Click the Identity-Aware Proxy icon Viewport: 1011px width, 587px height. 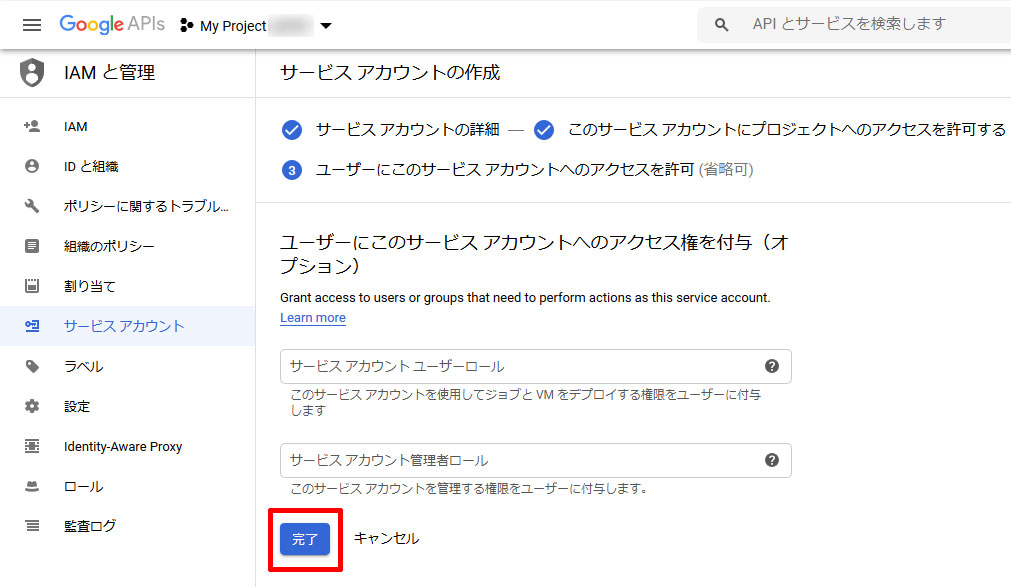click(32, 446)
